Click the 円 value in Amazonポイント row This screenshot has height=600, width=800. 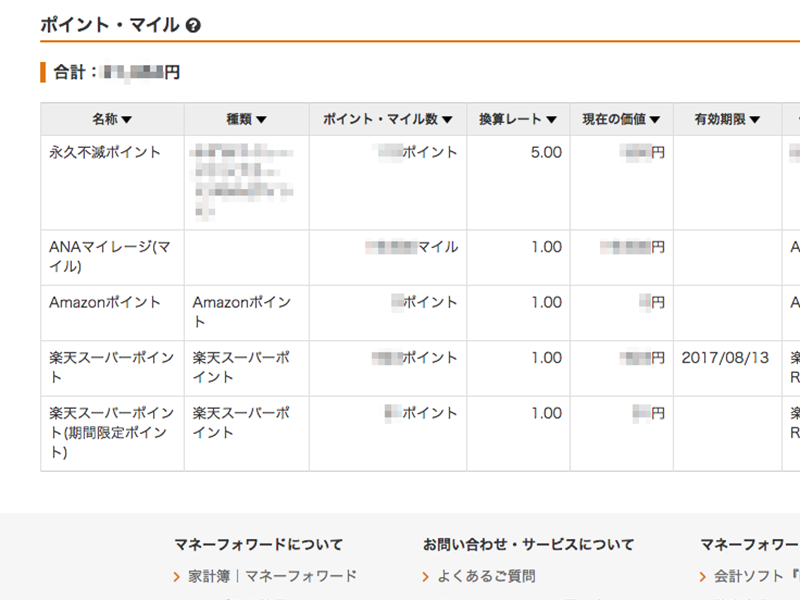pos(652,303)
